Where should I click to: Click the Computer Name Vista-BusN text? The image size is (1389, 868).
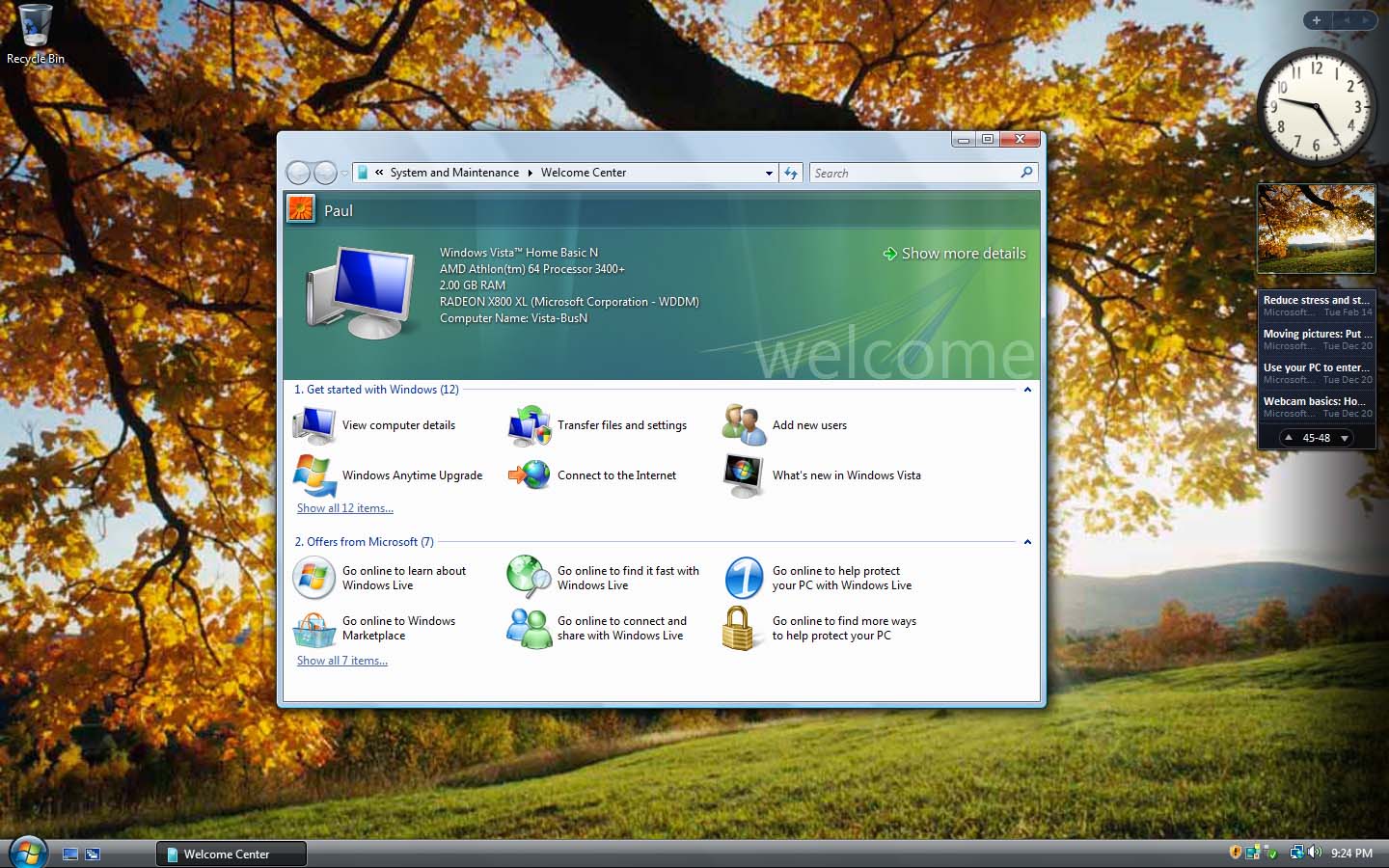pyautogui.click(x=513, y=318)
